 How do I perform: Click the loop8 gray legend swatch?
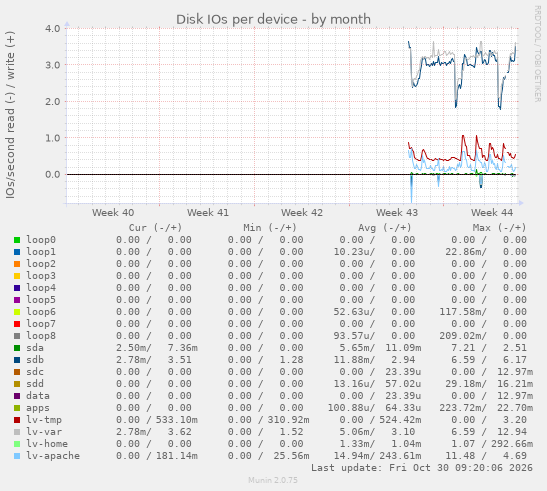coord(17,336)
